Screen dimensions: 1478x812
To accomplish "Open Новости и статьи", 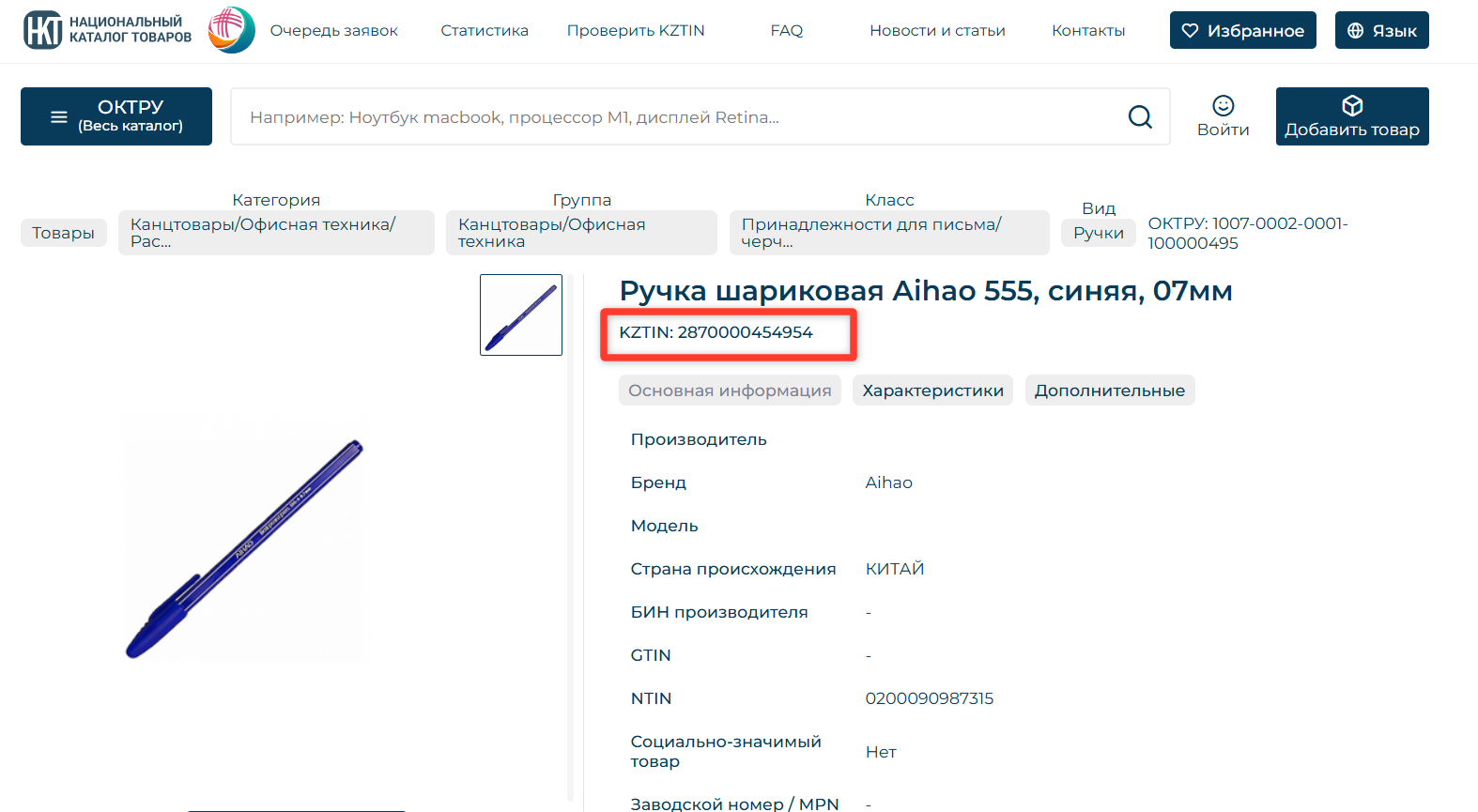I will (937, 31).
